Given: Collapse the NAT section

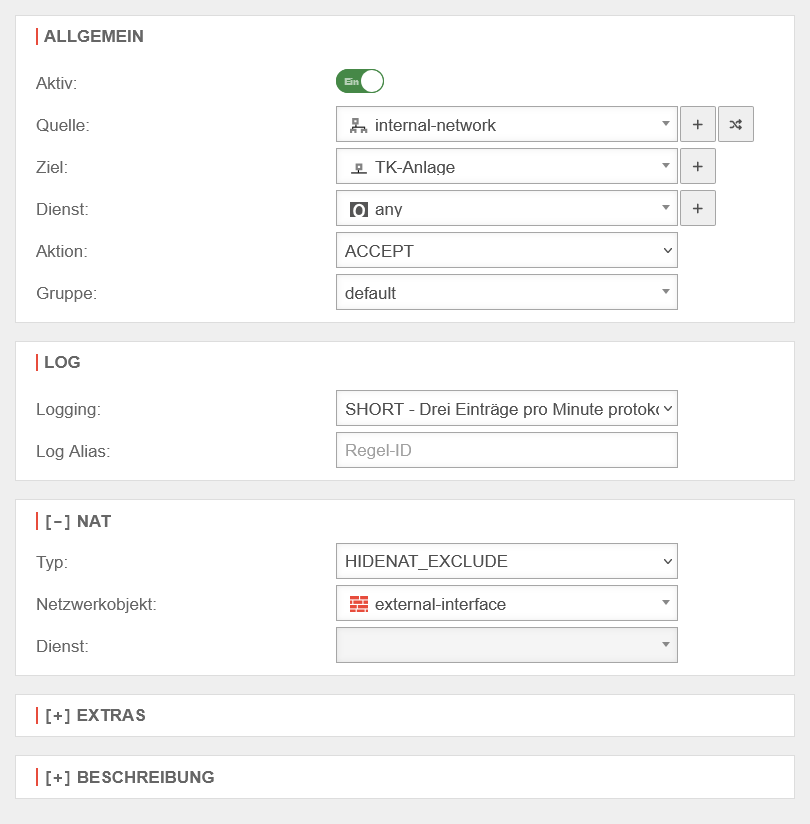Looking at the screenshot, I should coord(57,521).
